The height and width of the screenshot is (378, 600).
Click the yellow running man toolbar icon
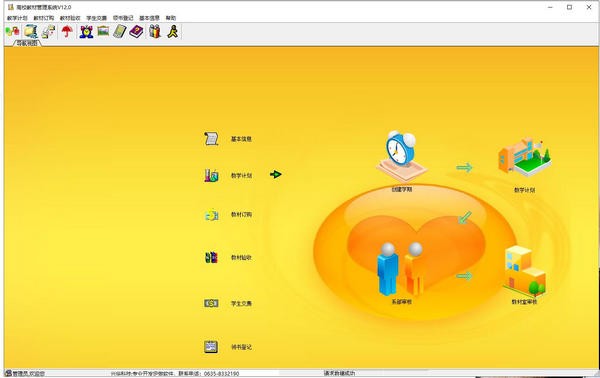tap(173, 31)
